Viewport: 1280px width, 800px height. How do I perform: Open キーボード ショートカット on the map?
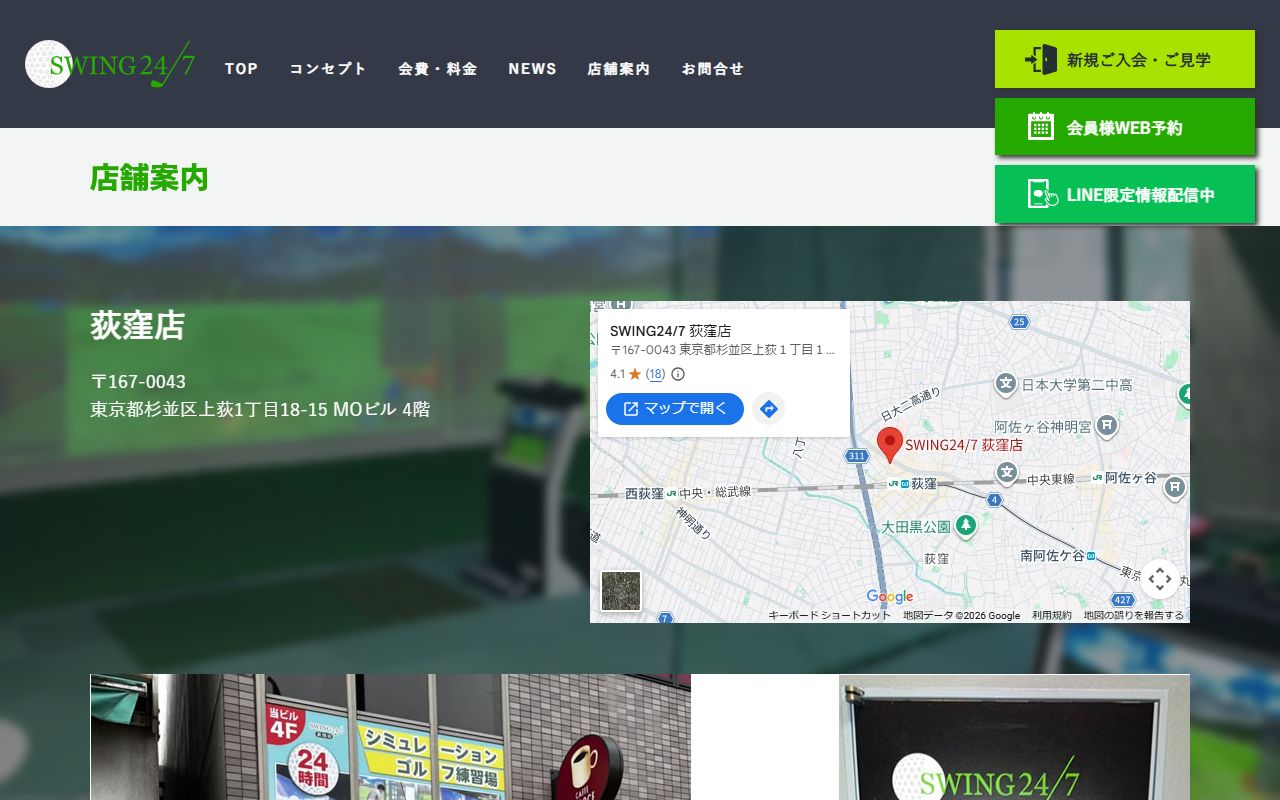tap(829, 615)
